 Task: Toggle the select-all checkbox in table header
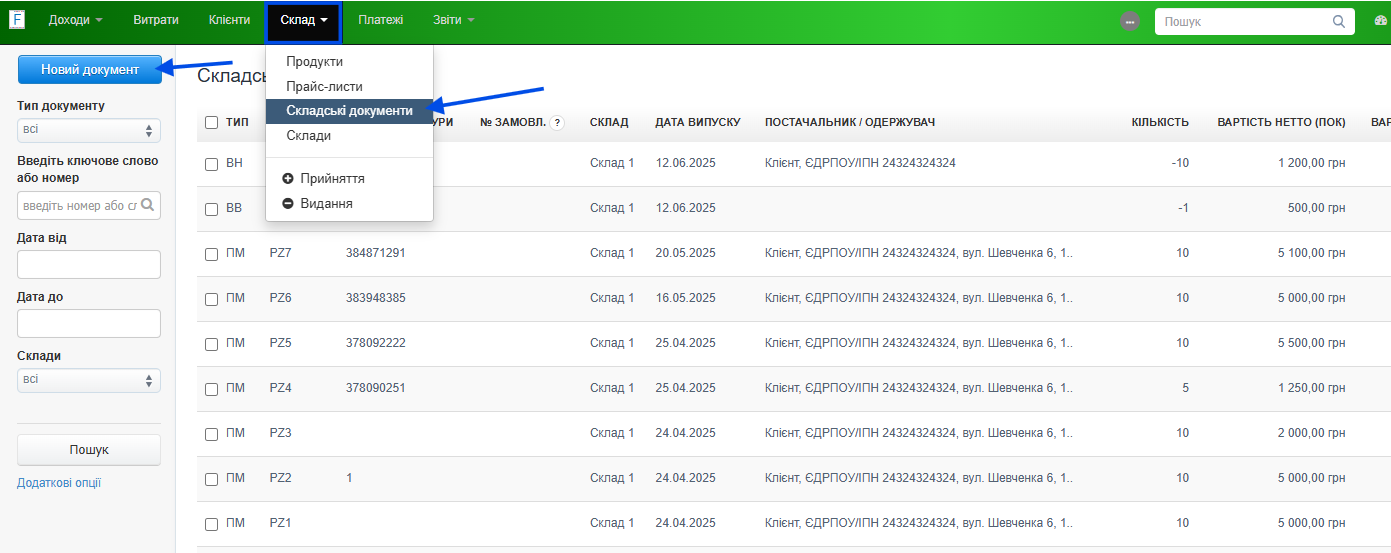coord(211,123)
